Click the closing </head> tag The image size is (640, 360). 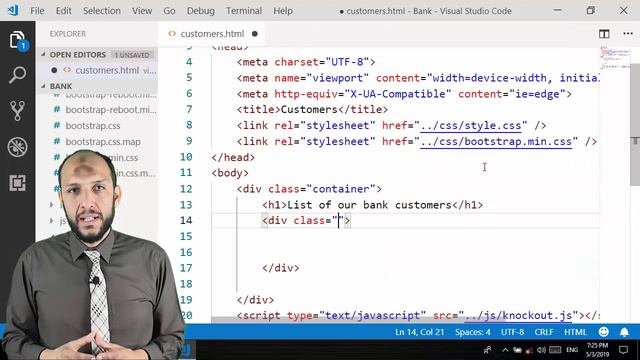pyautogui.click(x=233, y=158)
